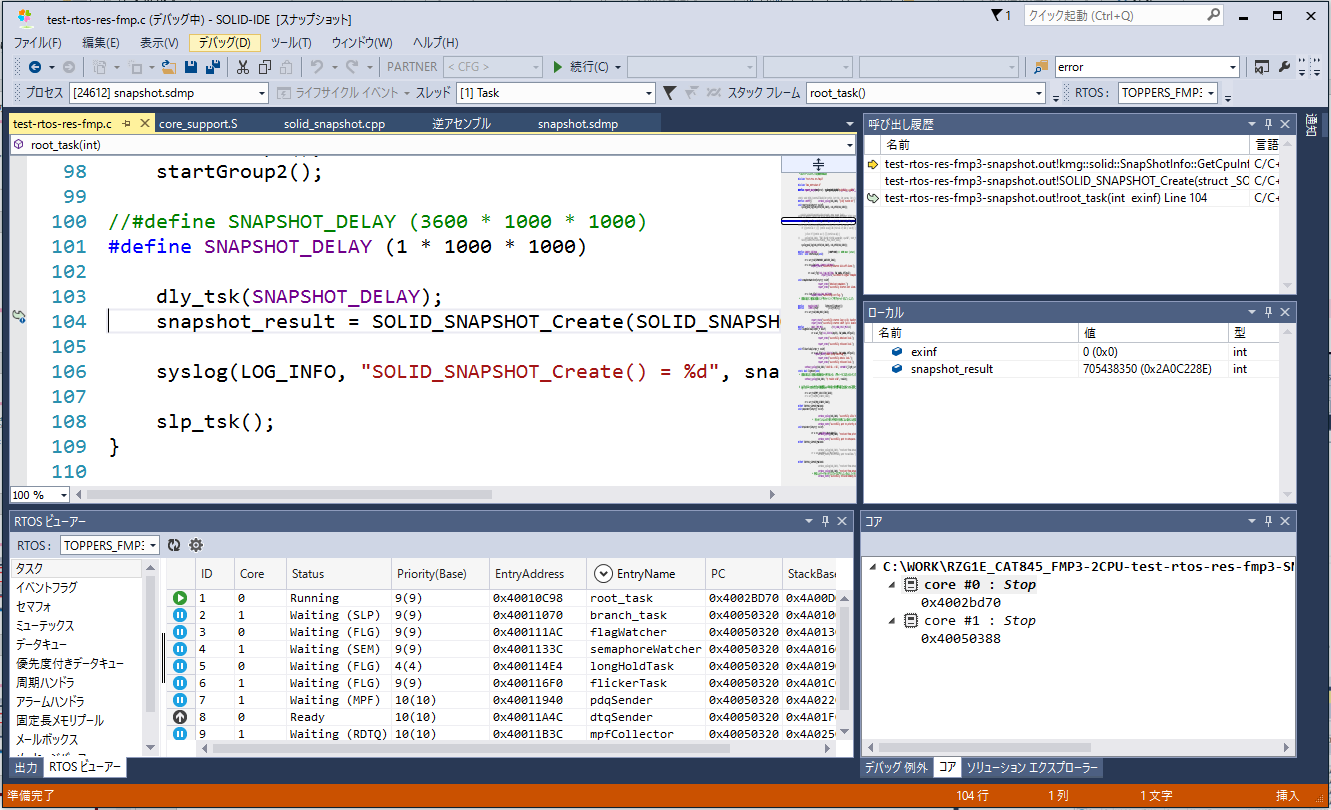Click the Open File folder icon

click(169, 67)
